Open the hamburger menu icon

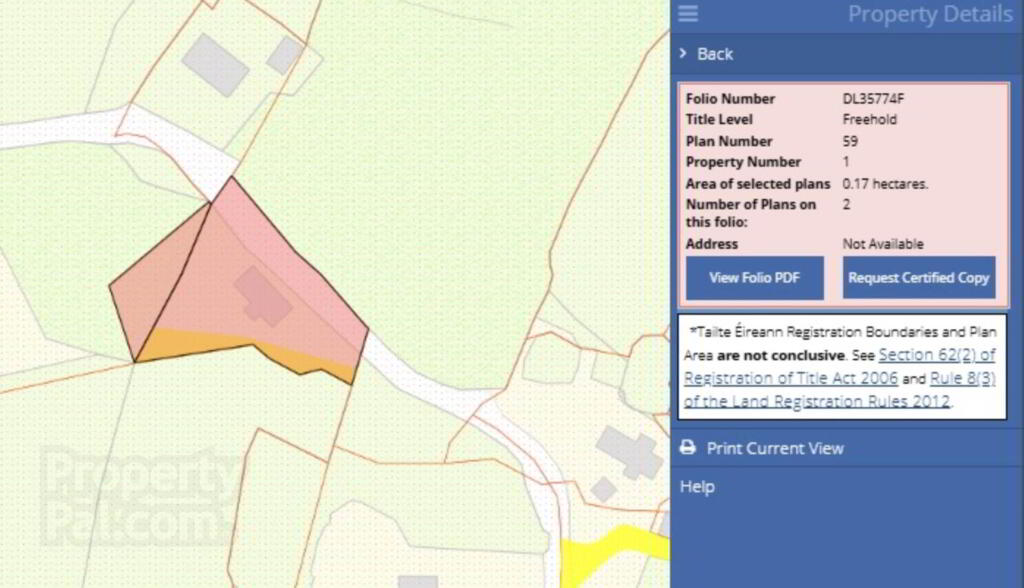[688, 14]
